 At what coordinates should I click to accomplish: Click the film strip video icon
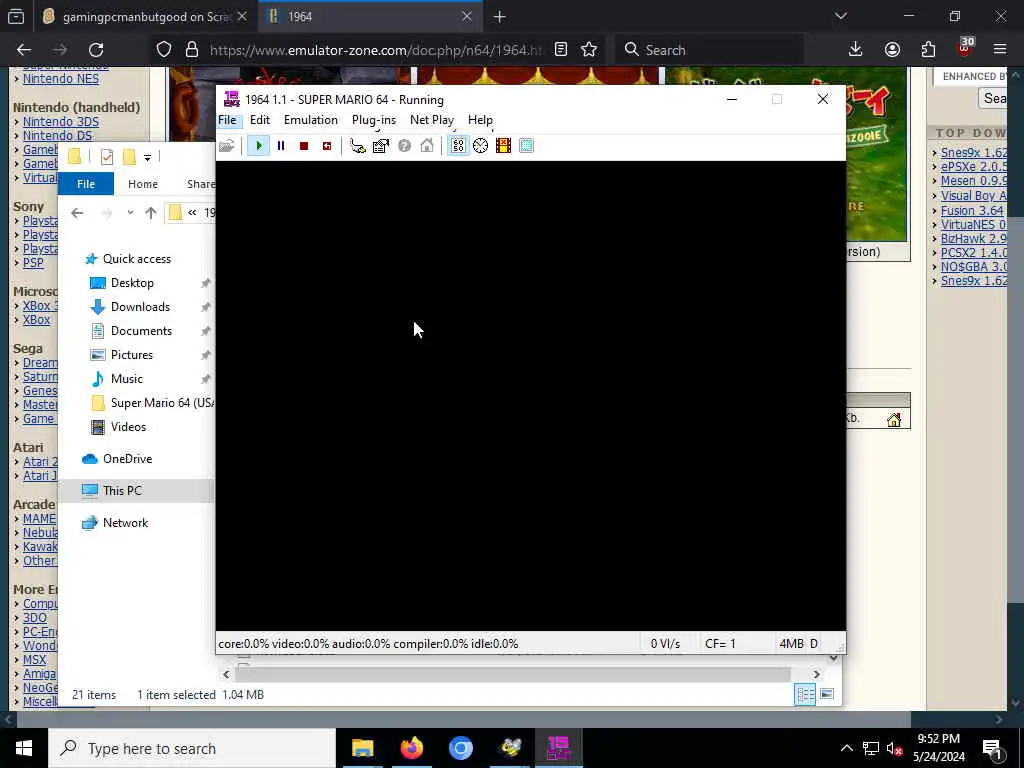pos(503,146)
